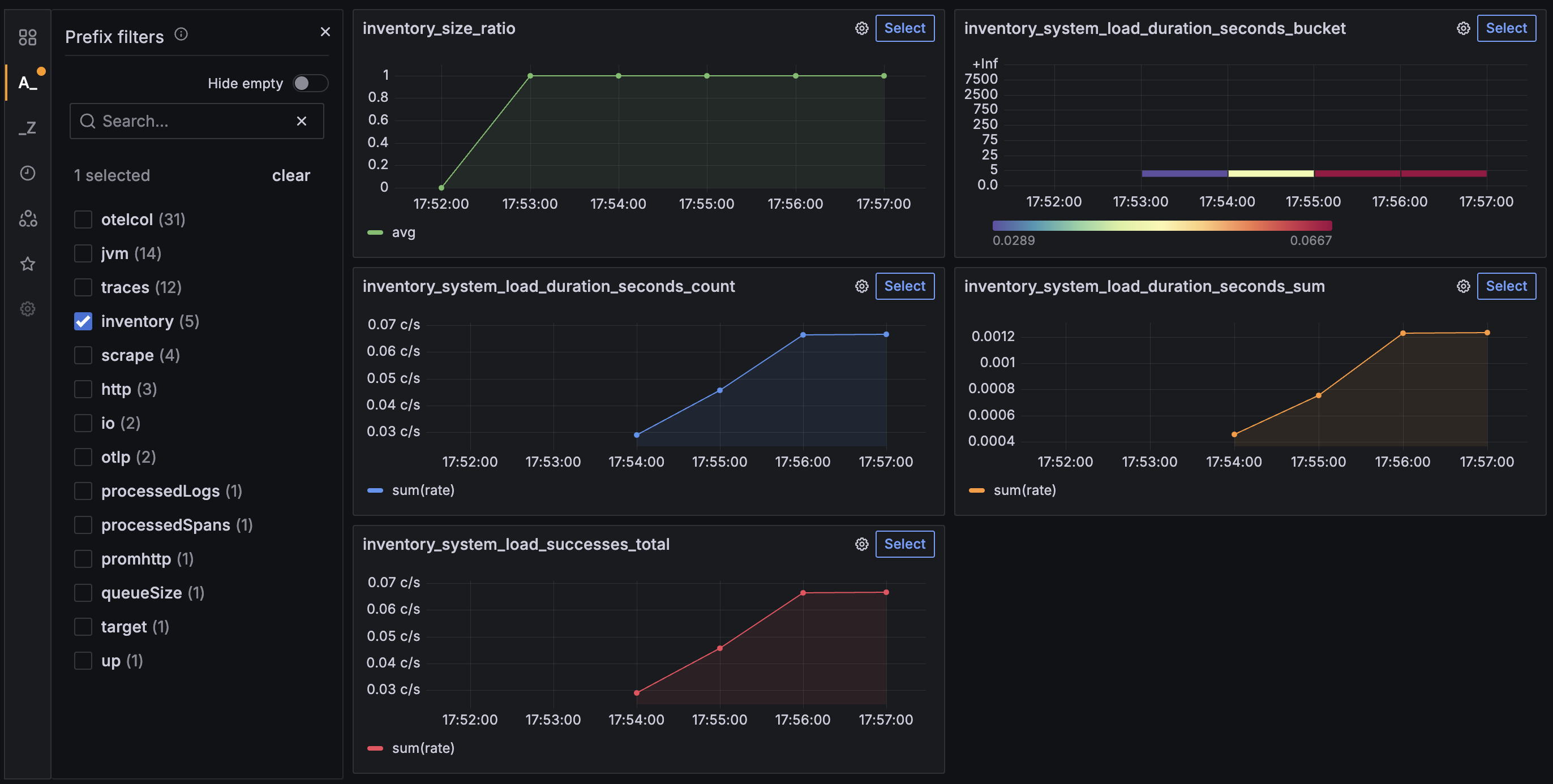Open the groups icon in the sidebar
The width and height of the screenshot is (1553, 784).
(28, 219)
